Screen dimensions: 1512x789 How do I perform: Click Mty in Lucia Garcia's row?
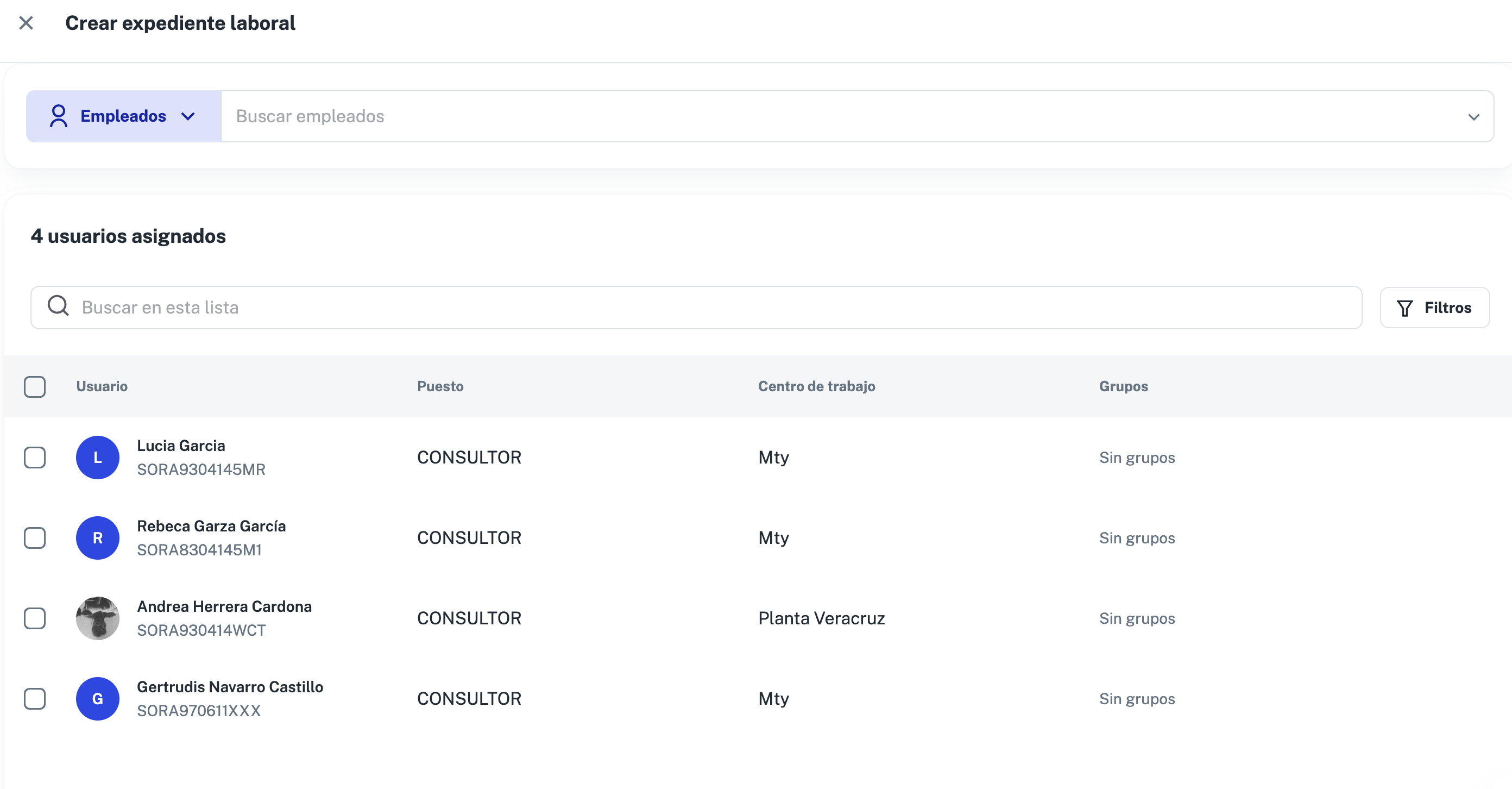[773, 458]
